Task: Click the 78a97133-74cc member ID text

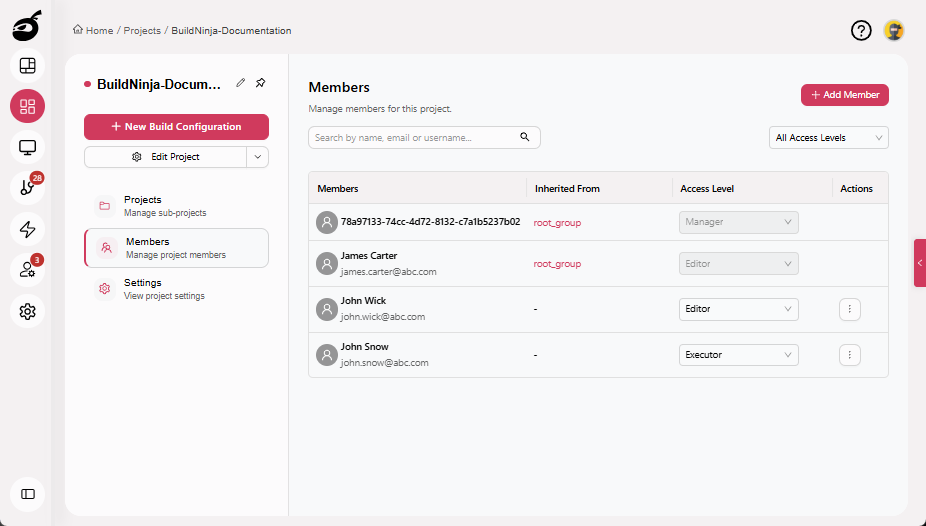Action: (431, 222)
